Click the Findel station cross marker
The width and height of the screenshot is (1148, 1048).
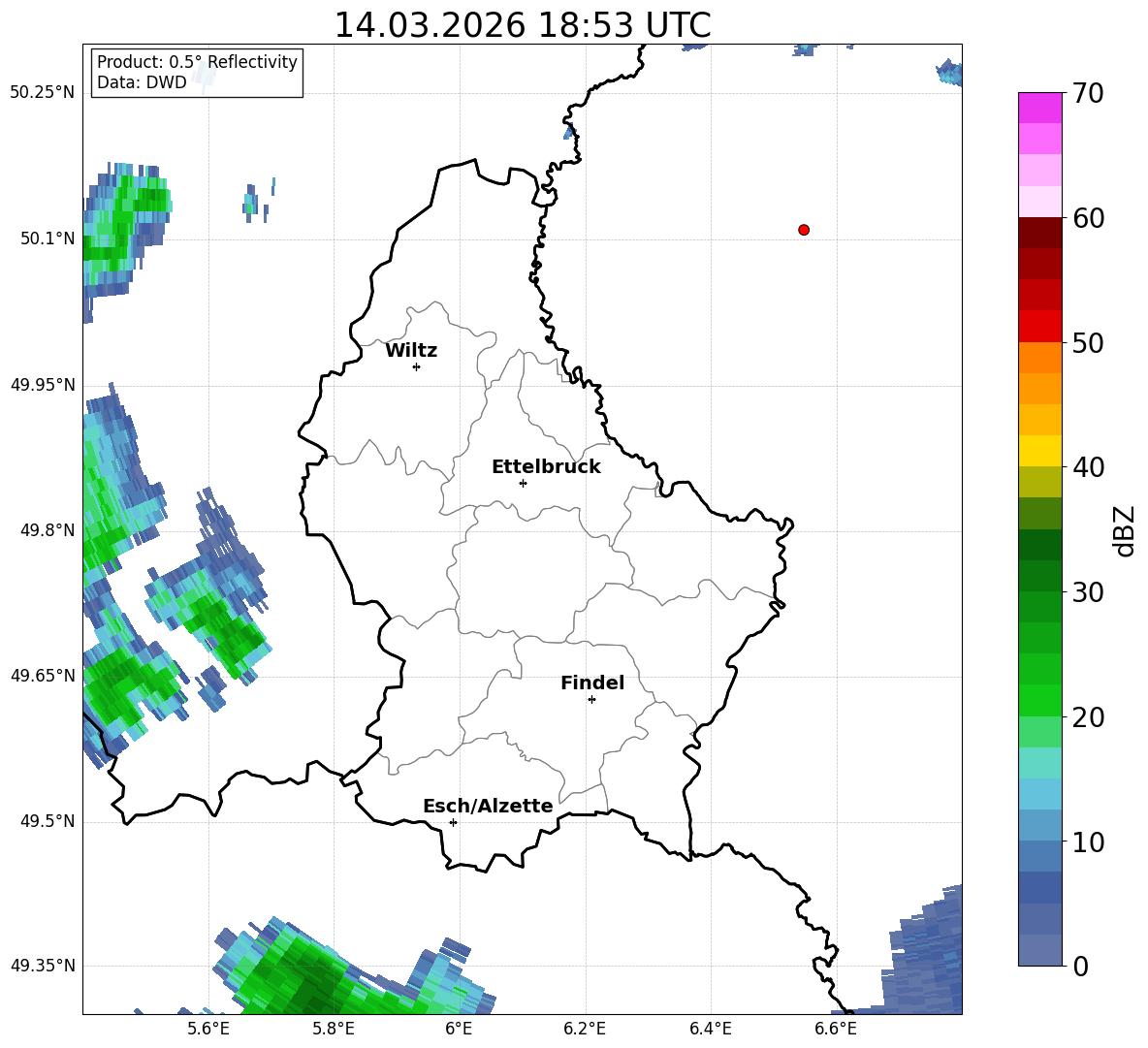point(591,700)
